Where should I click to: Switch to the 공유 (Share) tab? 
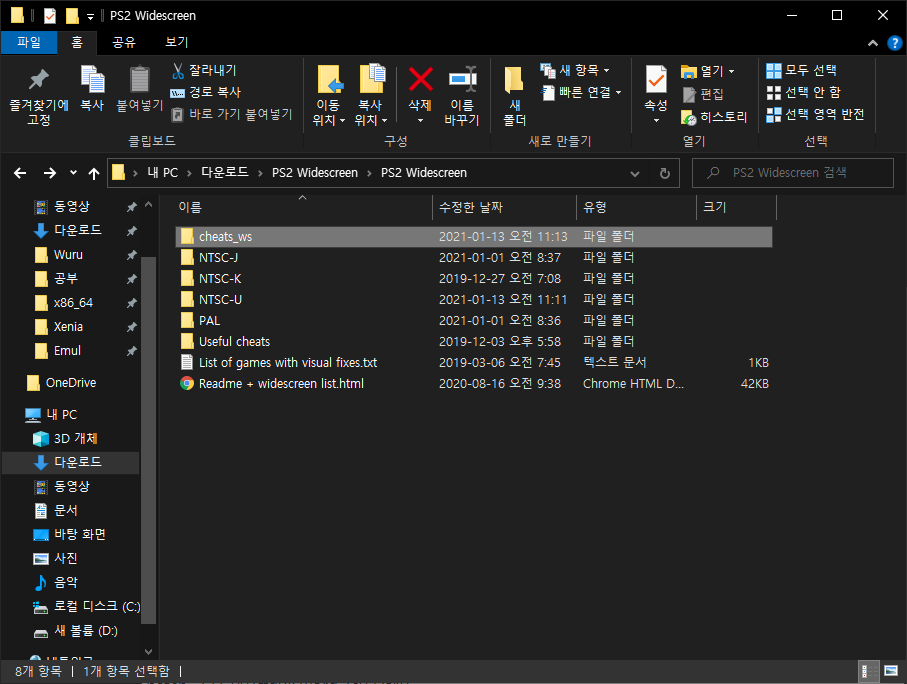124,42
